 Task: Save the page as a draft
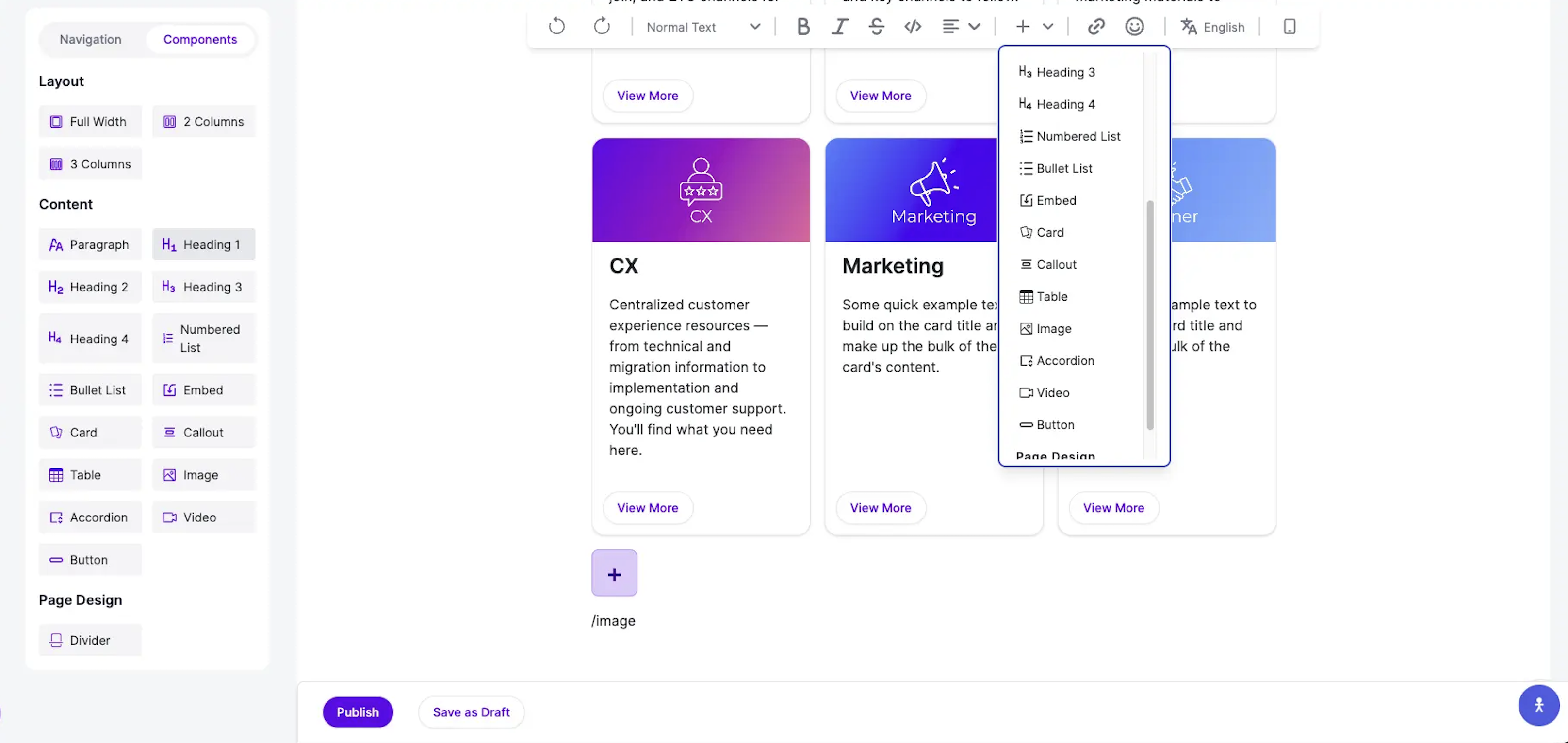pos(471,712)
